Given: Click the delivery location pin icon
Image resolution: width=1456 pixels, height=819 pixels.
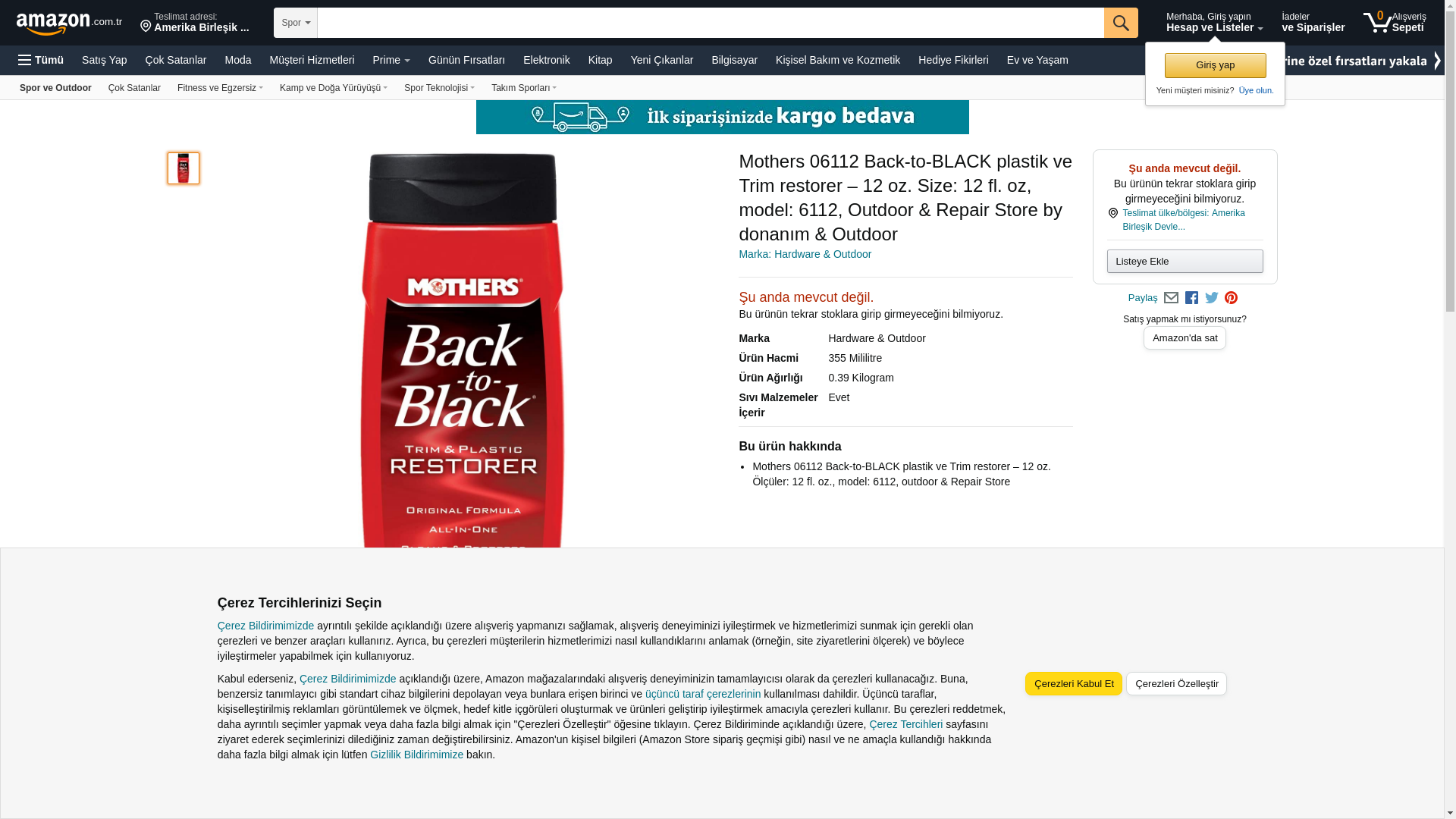Looking at the screenshot, I should 146,27.
